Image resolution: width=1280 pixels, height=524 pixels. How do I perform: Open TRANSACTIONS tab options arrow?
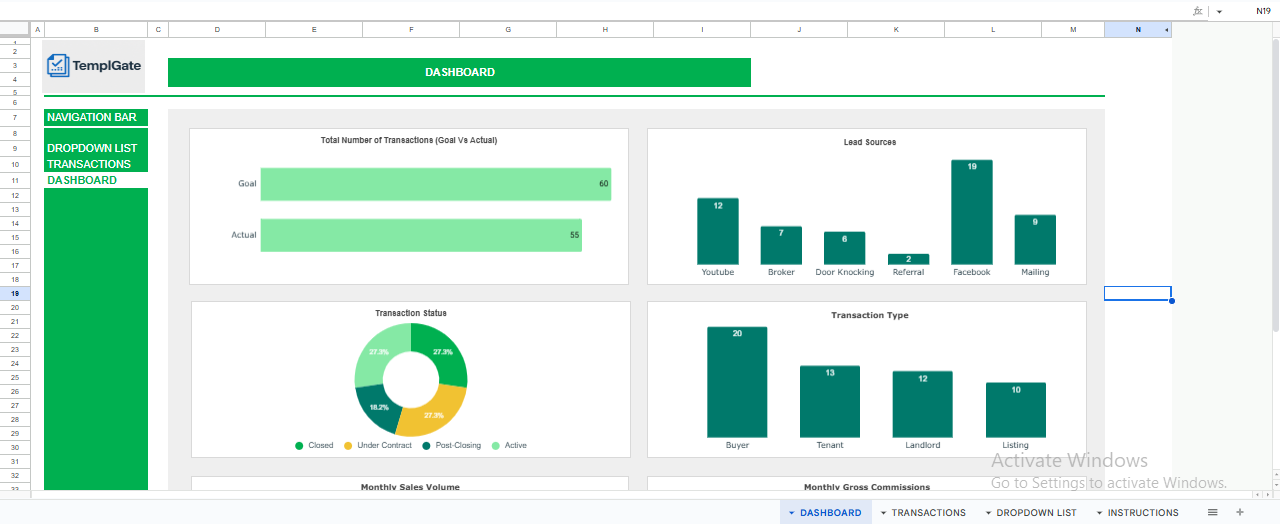[x=883, y=513]
